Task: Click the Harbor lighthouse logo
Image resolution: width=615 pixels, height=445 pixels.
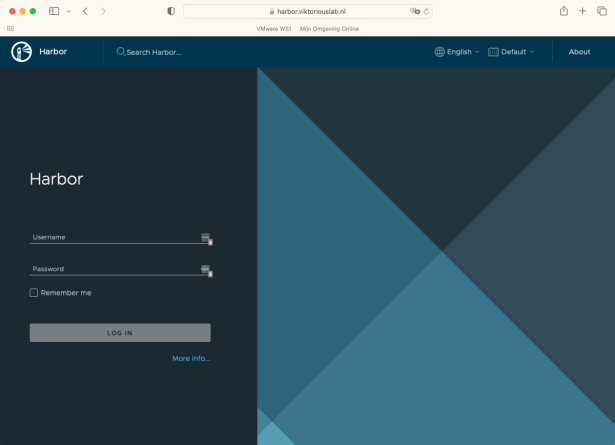Action: (22, 52)
